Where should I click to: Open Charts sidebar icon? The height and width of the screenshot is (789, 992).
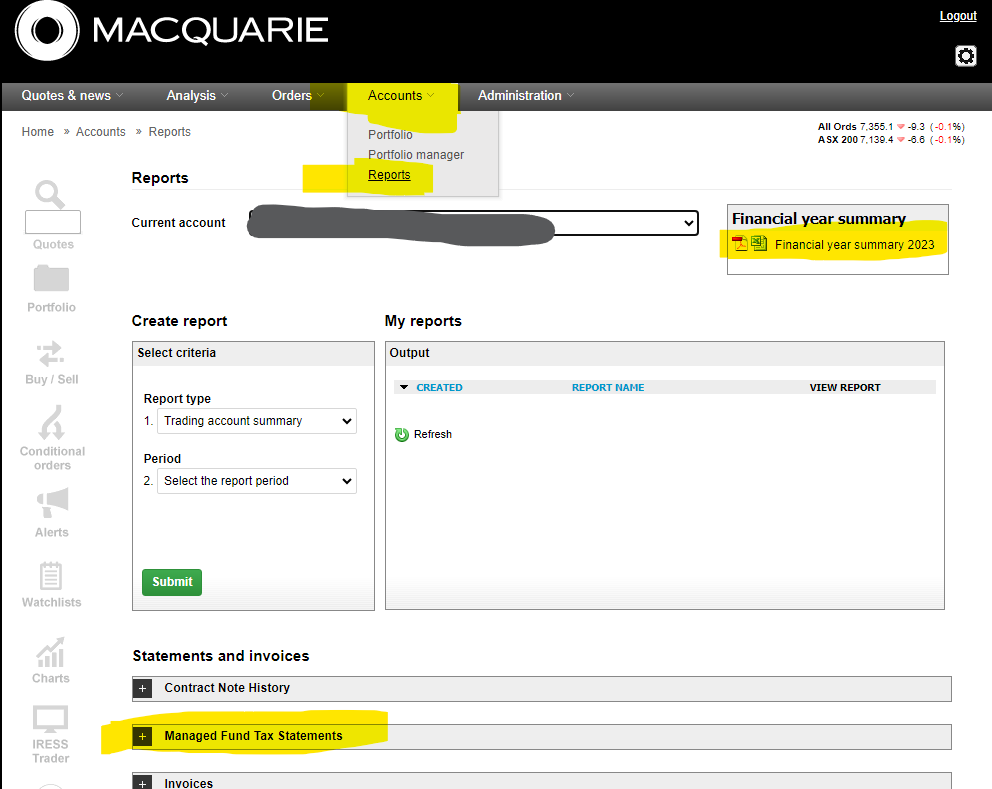[51, 652]
